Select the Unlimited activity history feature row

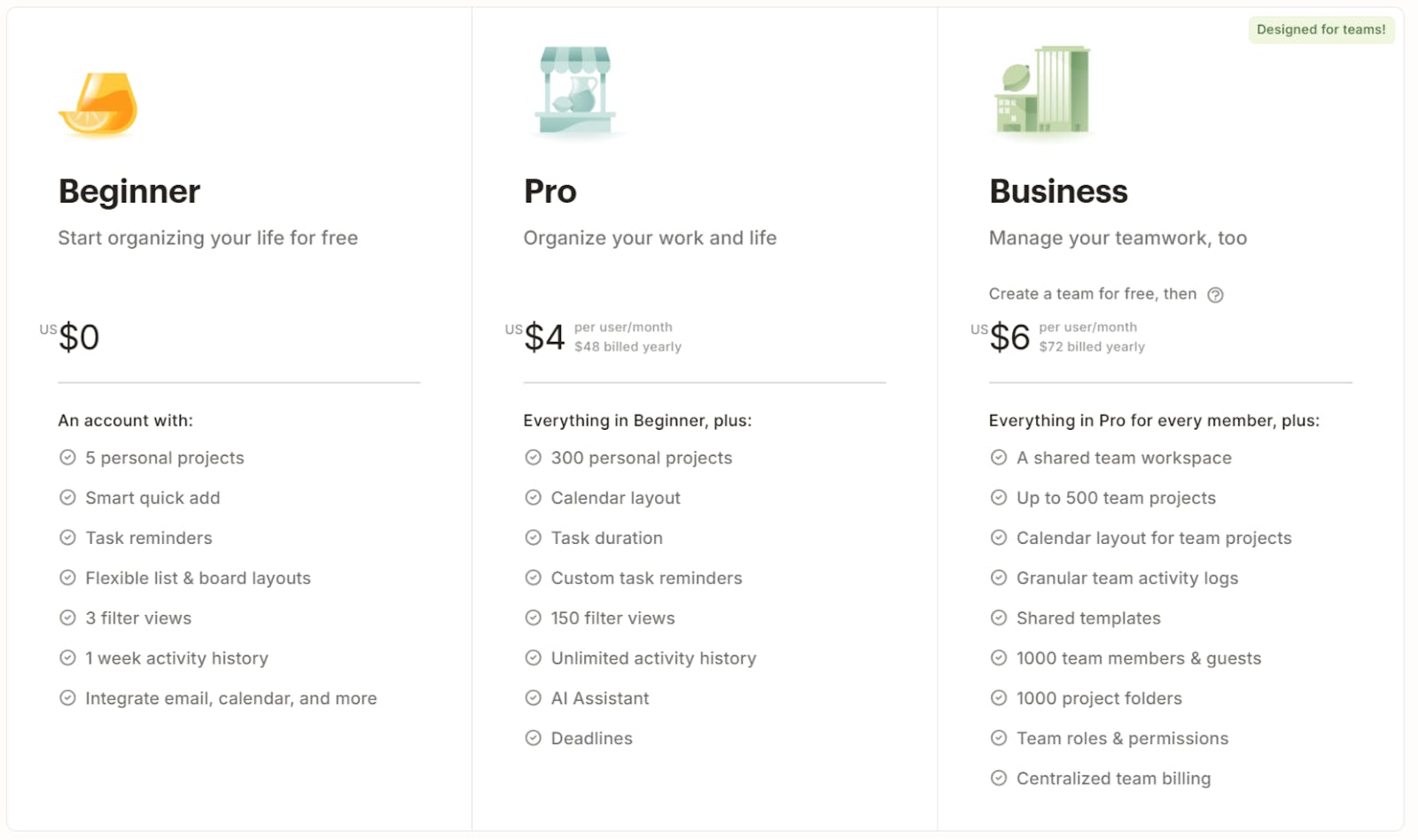click(x=653, y=657)
